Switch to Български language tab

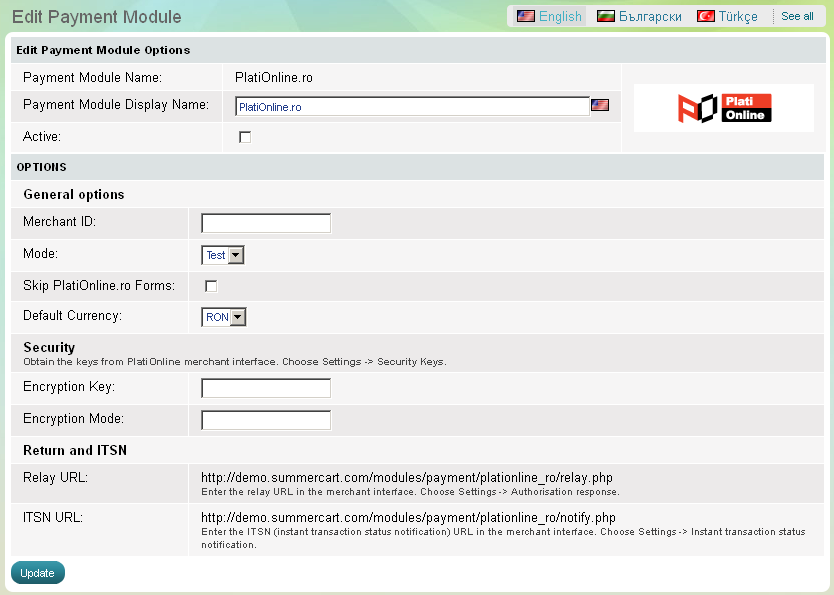pyautogui.click(x=649, y=16)
